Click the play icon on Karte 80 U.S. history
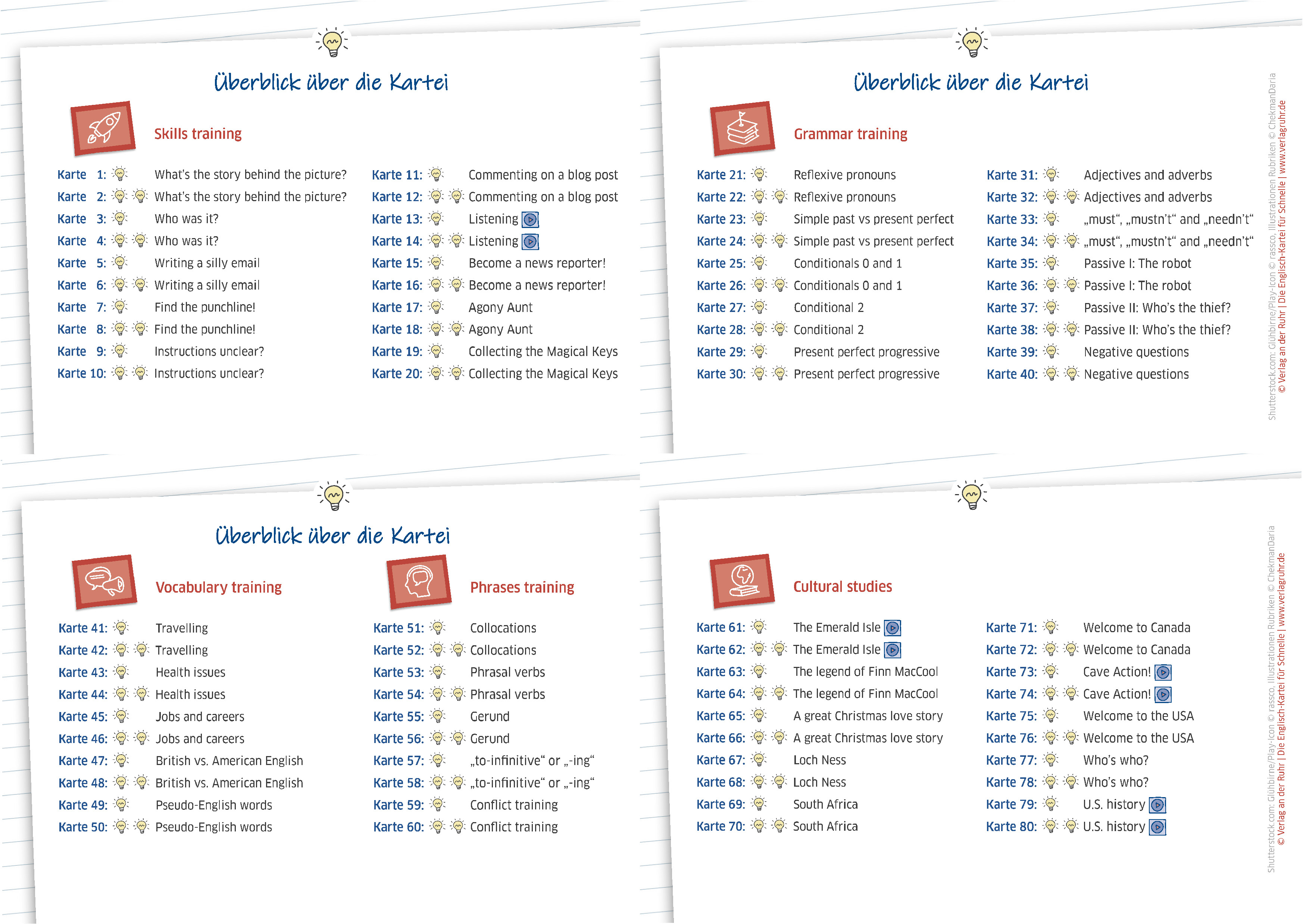This screenshot has height=924, width=1303. tap(1157, 827)
